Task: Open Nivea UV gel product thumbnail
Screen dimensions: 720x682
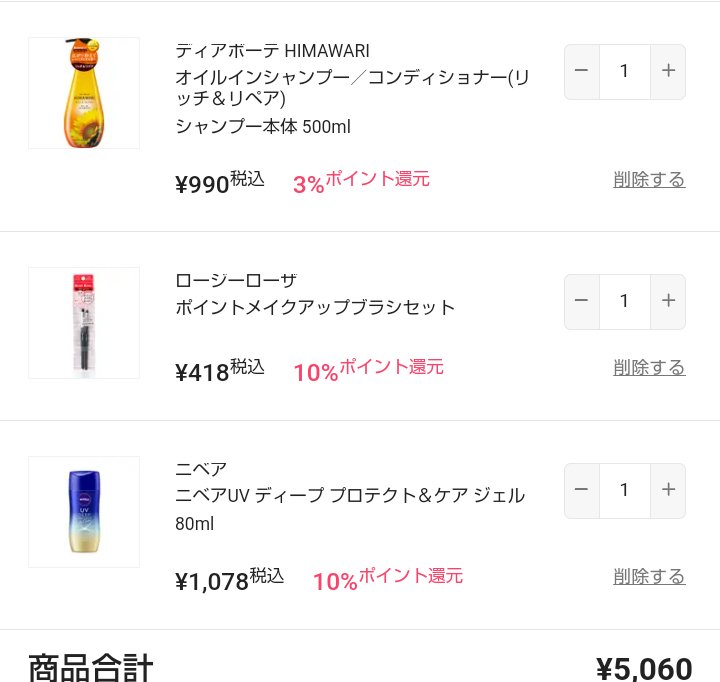Action: tap(84, 512)
